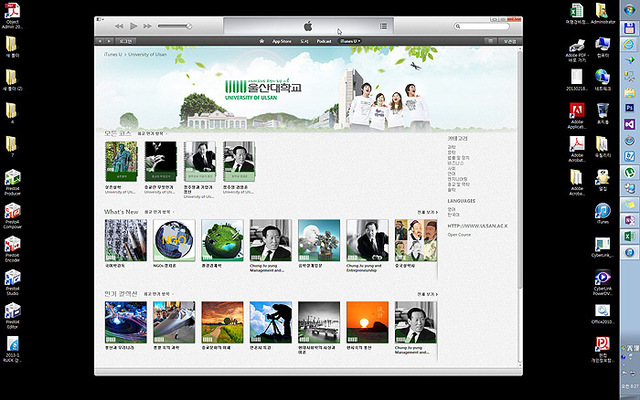Open the Administrator folder desktop icon
Viewport: 640px width, 400px height.
(x=602, y=13)
